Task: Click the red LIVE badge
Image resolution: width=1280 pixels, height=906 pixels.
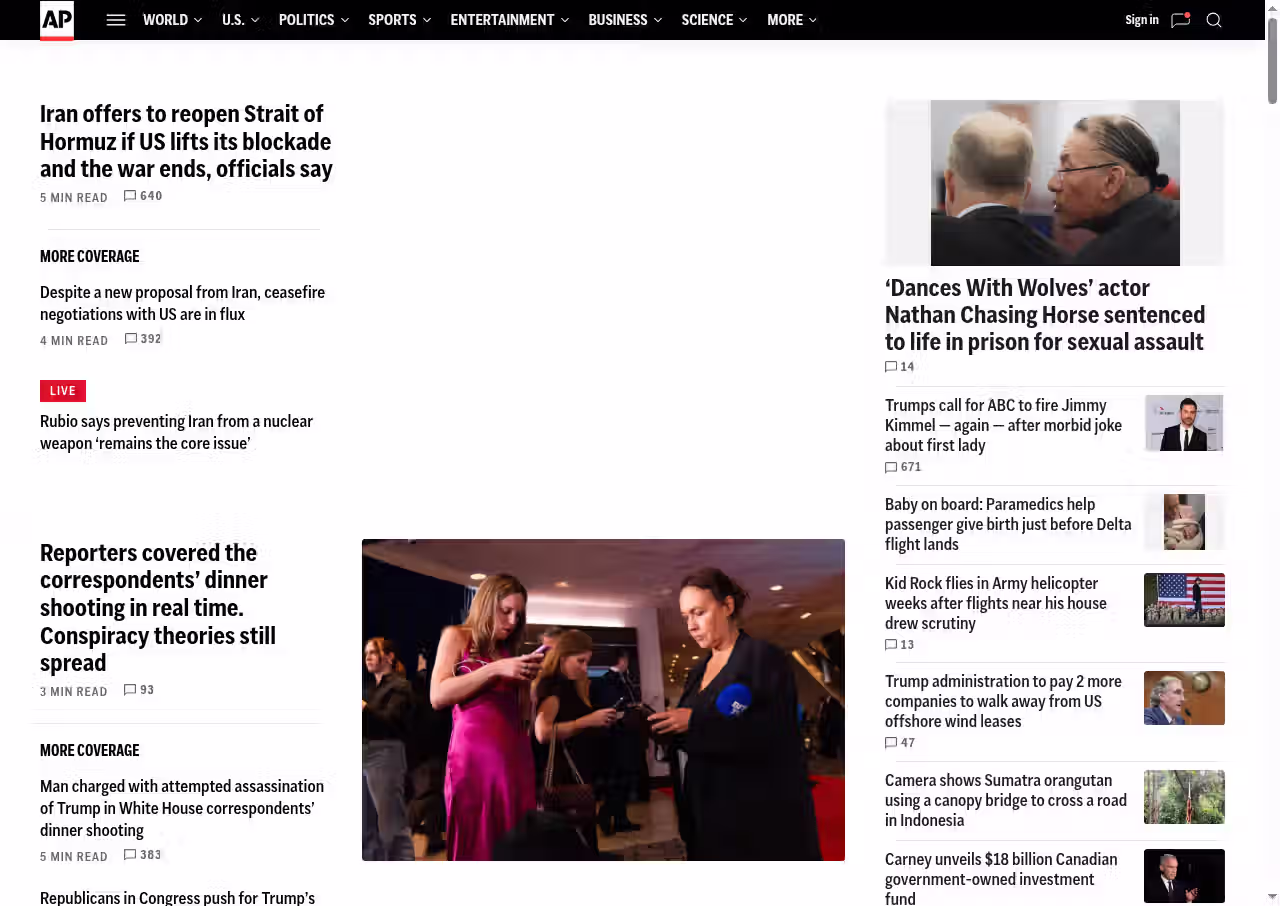Action: pyautogui.click(x=63, y=391)
